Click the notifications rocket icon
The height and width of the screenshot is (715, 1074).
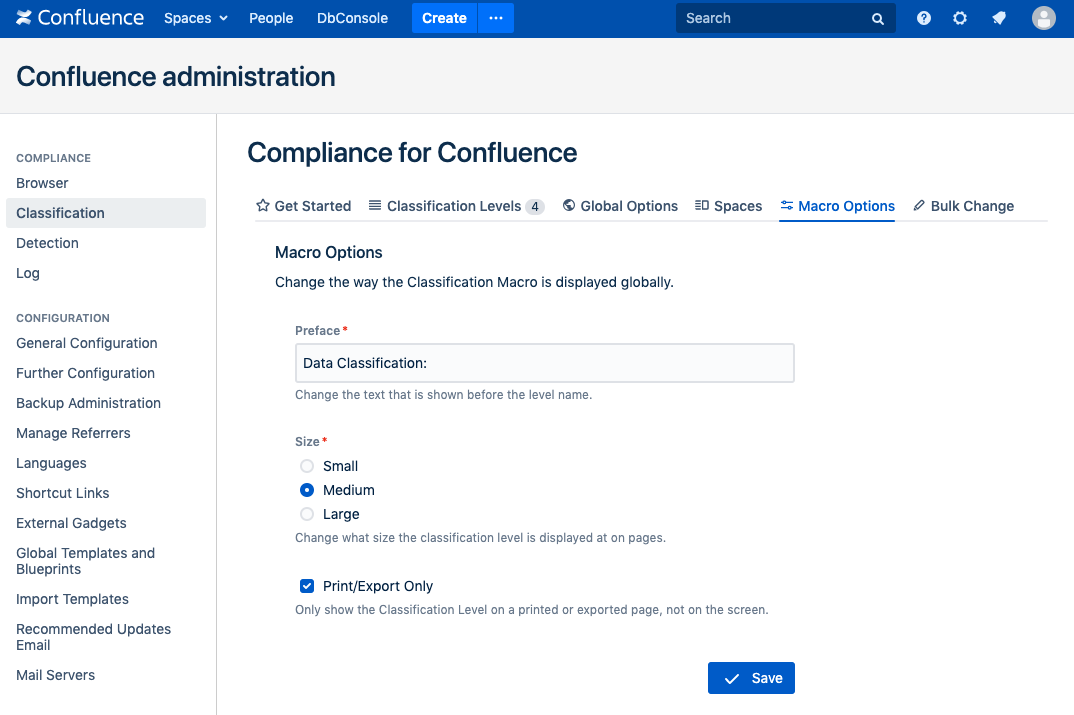pos(998,18)
